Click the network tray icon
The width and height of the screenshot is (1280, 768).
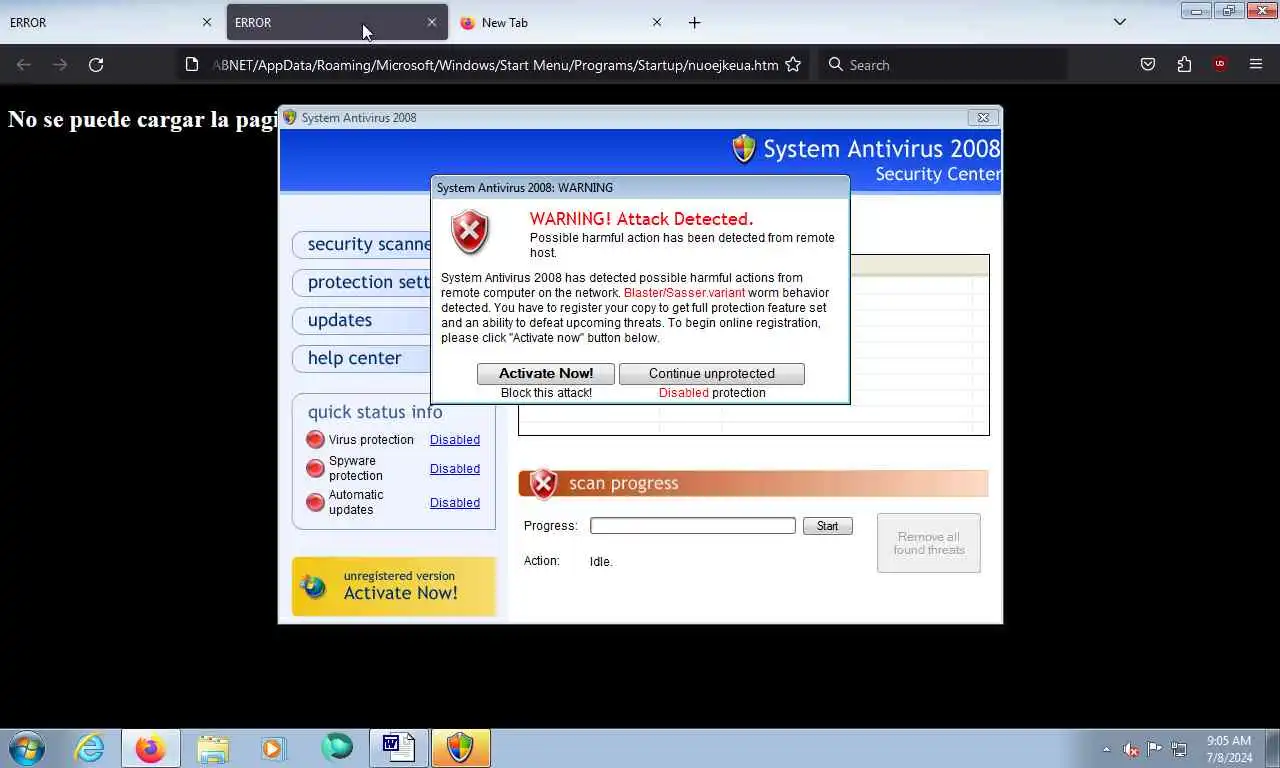tap(1179, 749)
